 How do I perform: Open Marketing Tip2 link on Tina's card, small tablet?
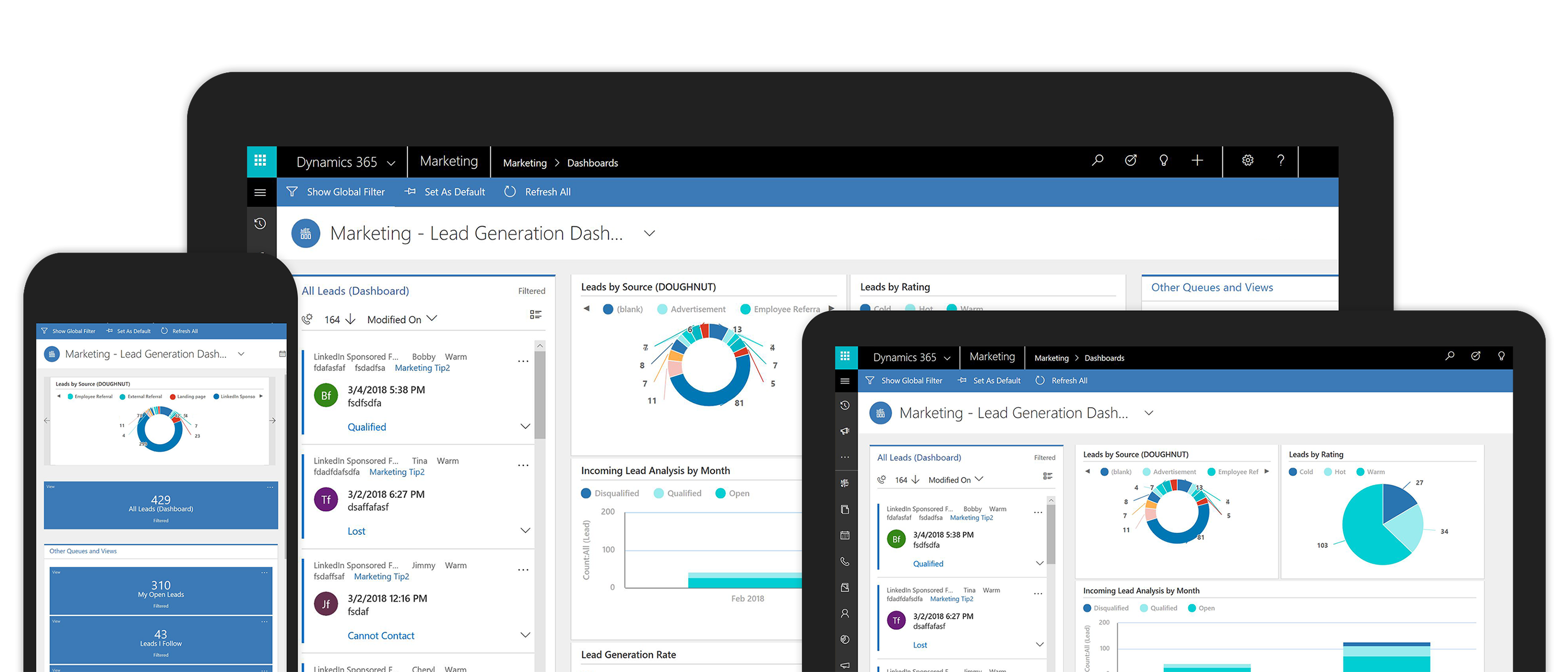[x=952, y=599]
